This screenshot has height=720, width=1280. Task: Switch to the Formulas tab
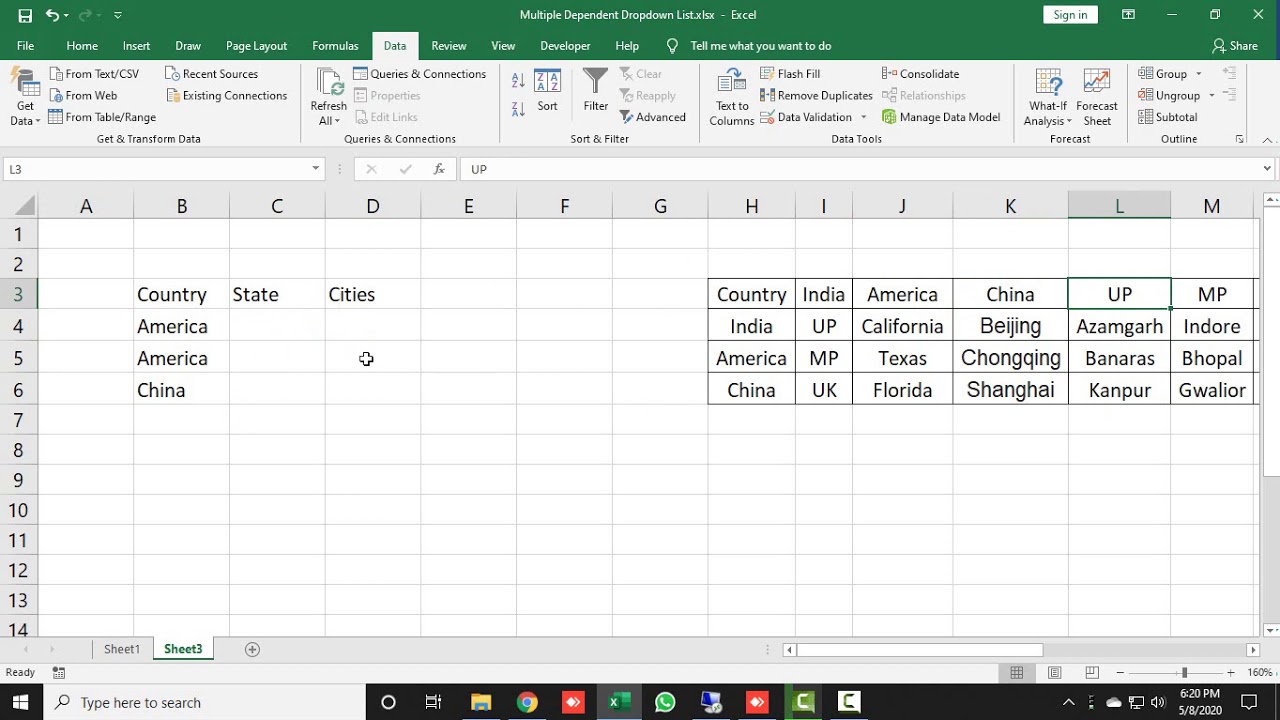coord(335,46)
